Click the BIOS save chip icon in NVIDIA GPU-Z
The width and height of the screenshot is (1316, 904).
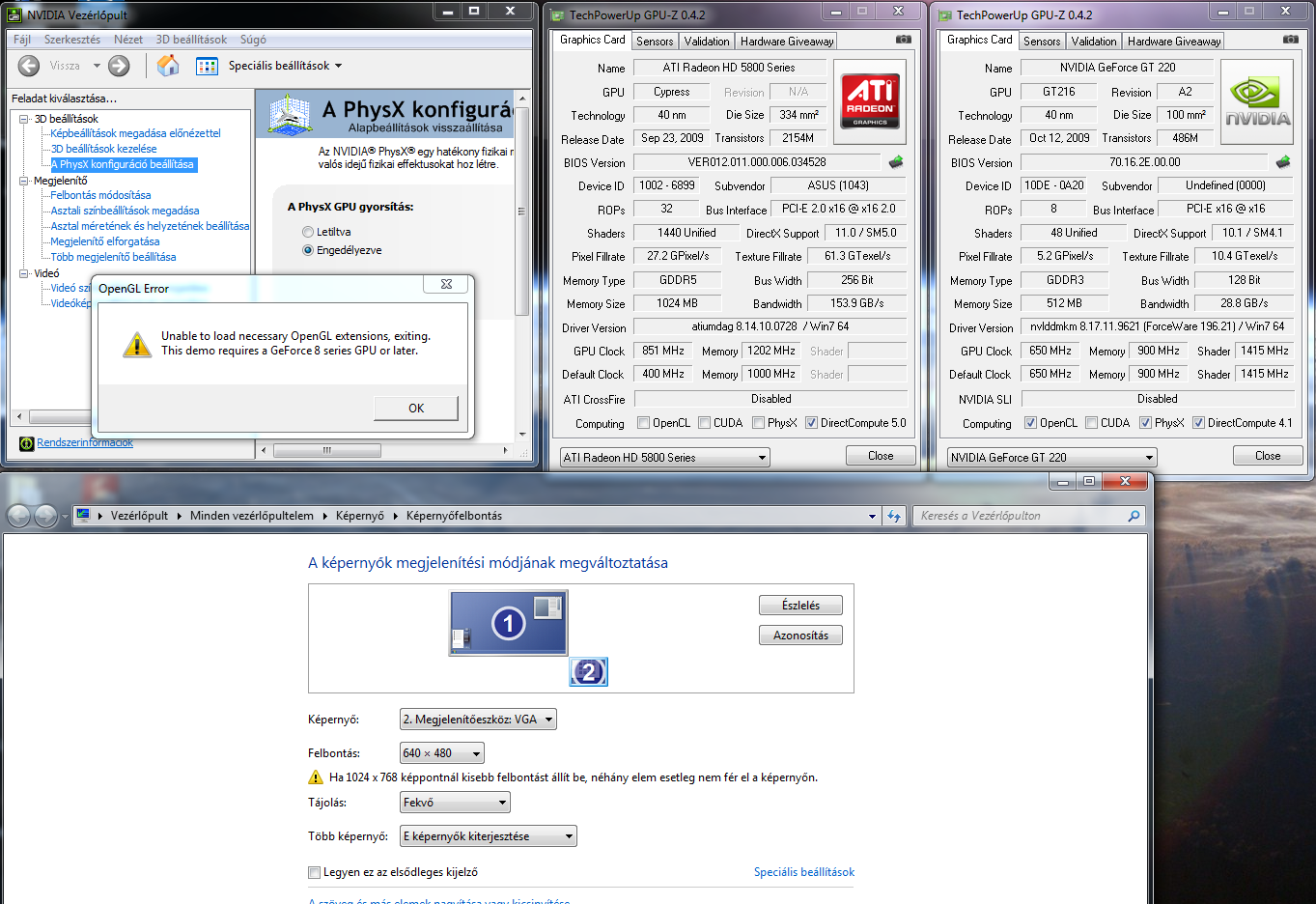coord(1283,162)
